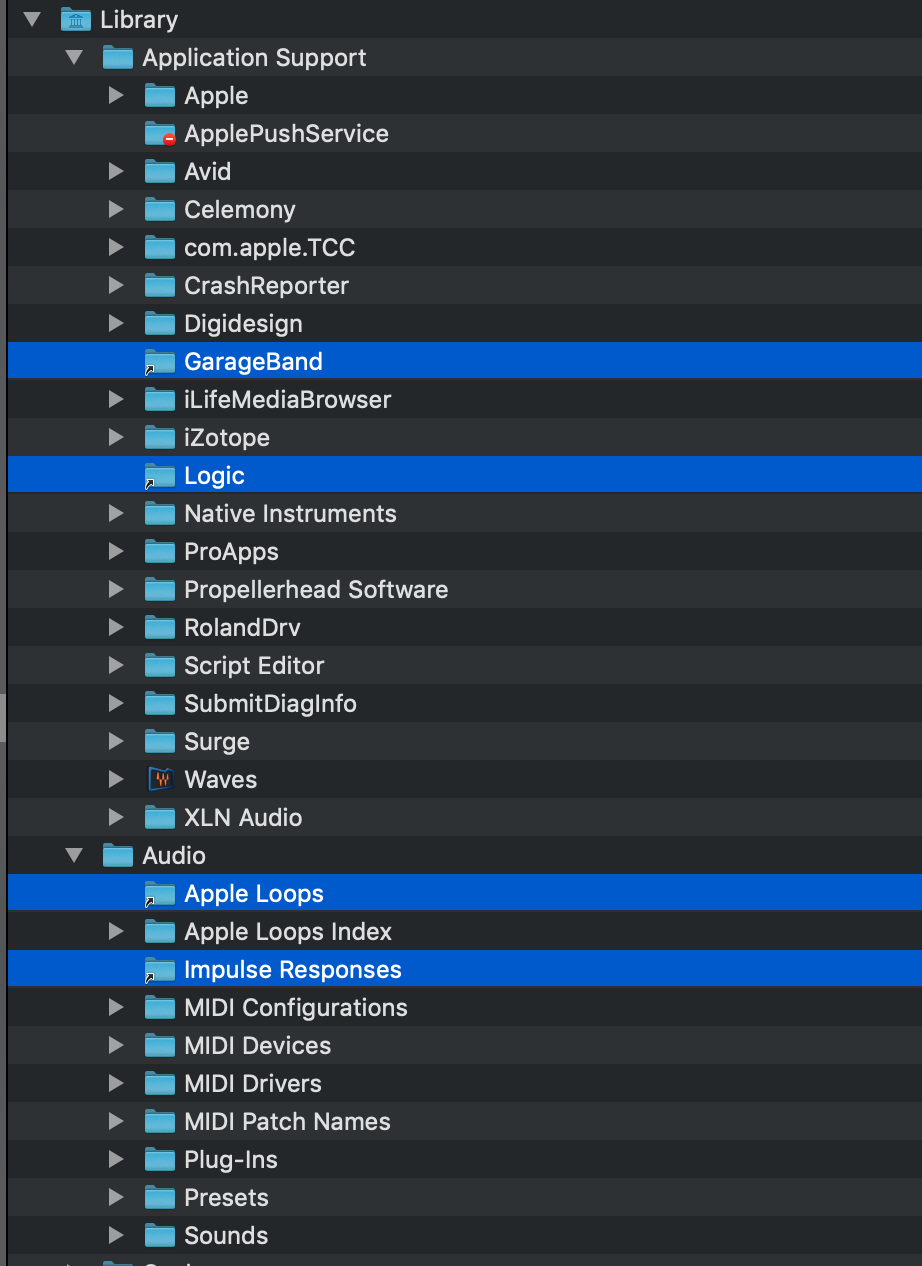Click the Logic alias folder icon
This screenshot has height=1266, width=922.
coord(160,476)
